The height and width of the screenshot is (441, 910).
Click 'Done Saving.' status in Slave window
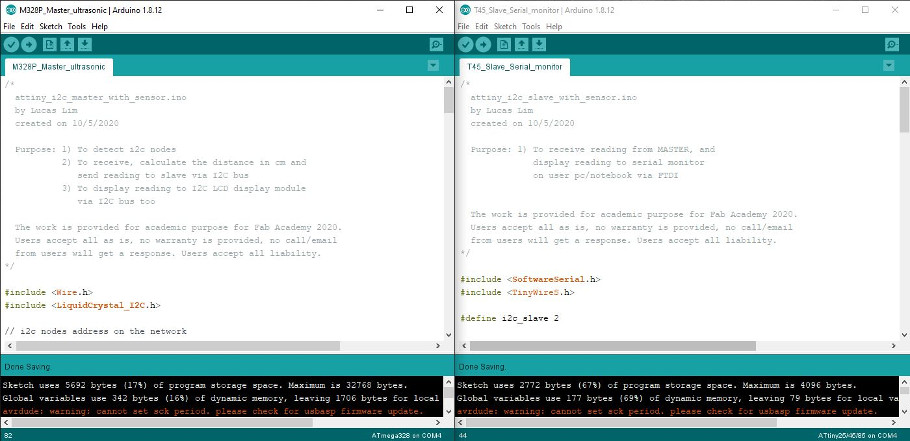coord(482,367)
